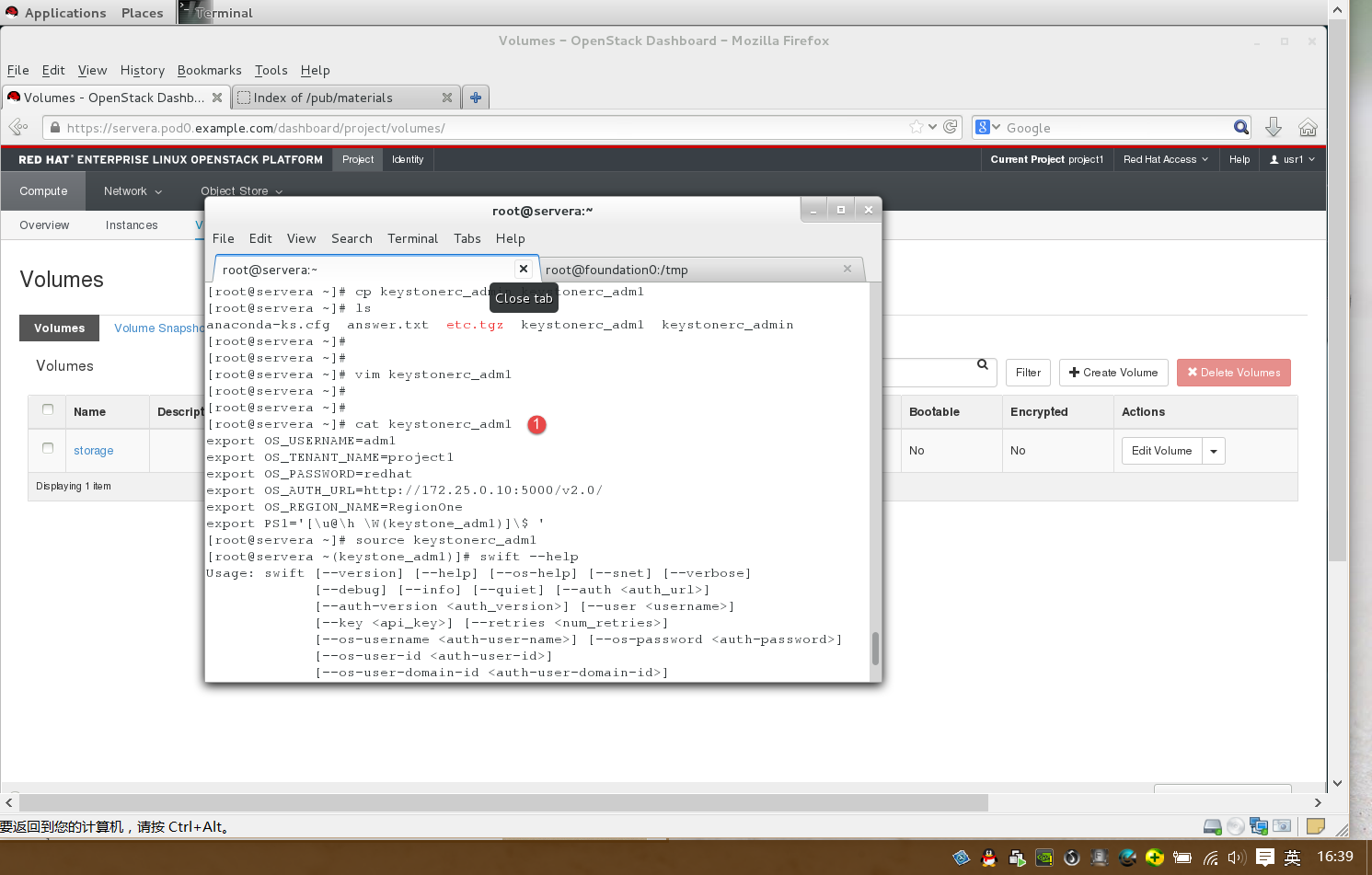Click the Help link in dashboard header

coord(1239,159)
